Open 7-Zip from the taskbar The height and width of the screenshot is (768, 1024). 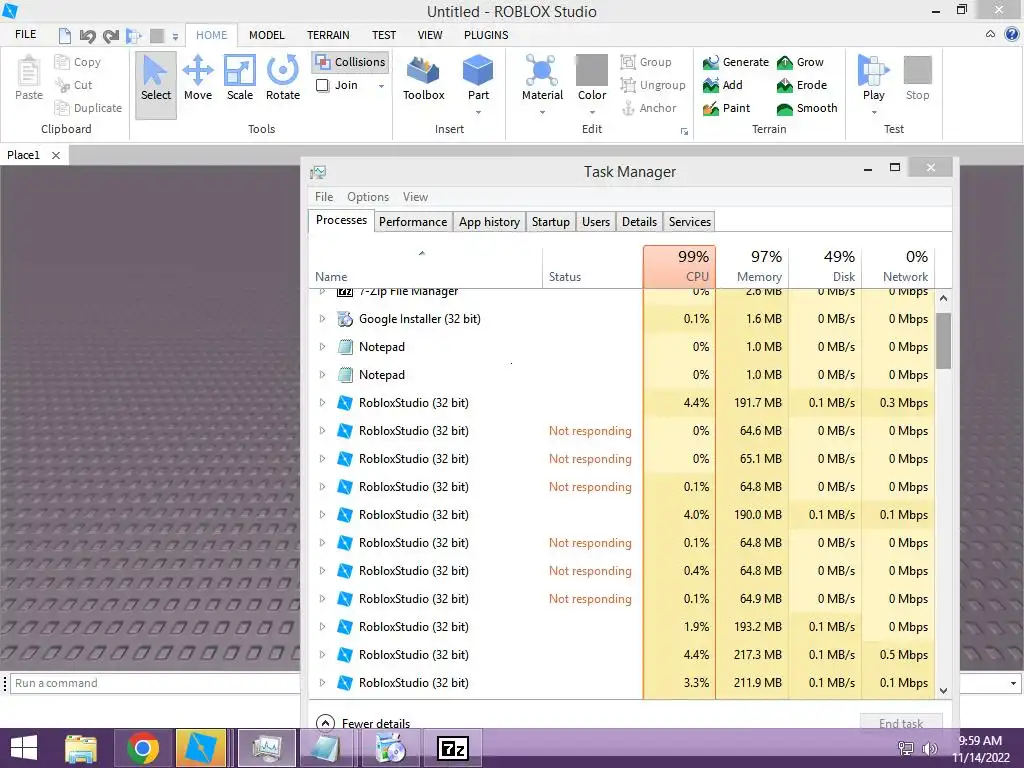tap(454, 748)
